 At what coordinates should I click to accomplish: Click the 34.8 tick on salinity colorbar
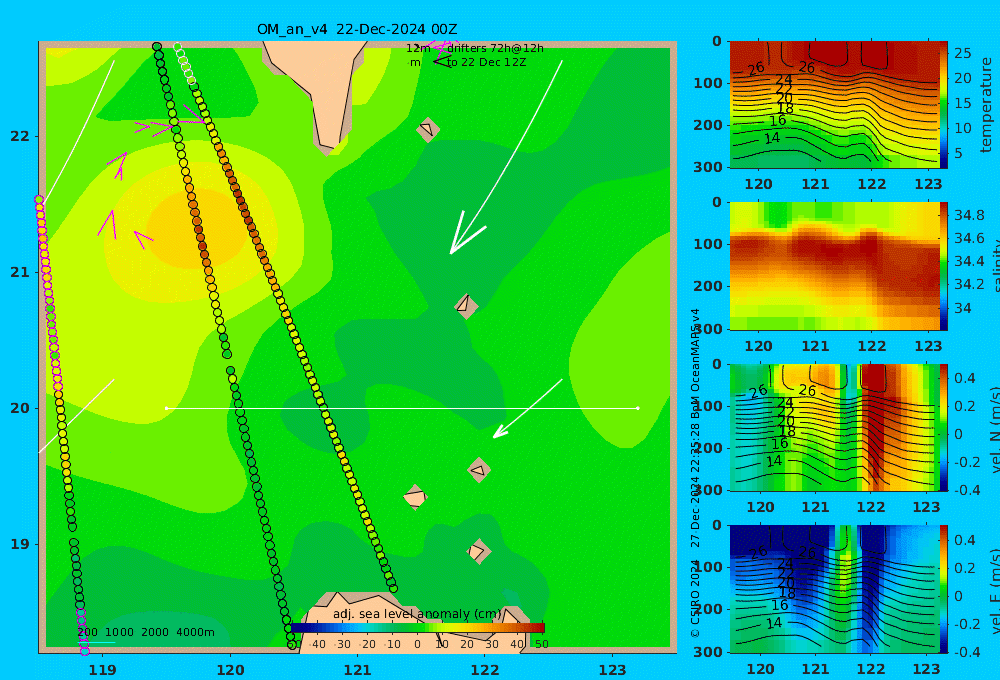(969, 215)
